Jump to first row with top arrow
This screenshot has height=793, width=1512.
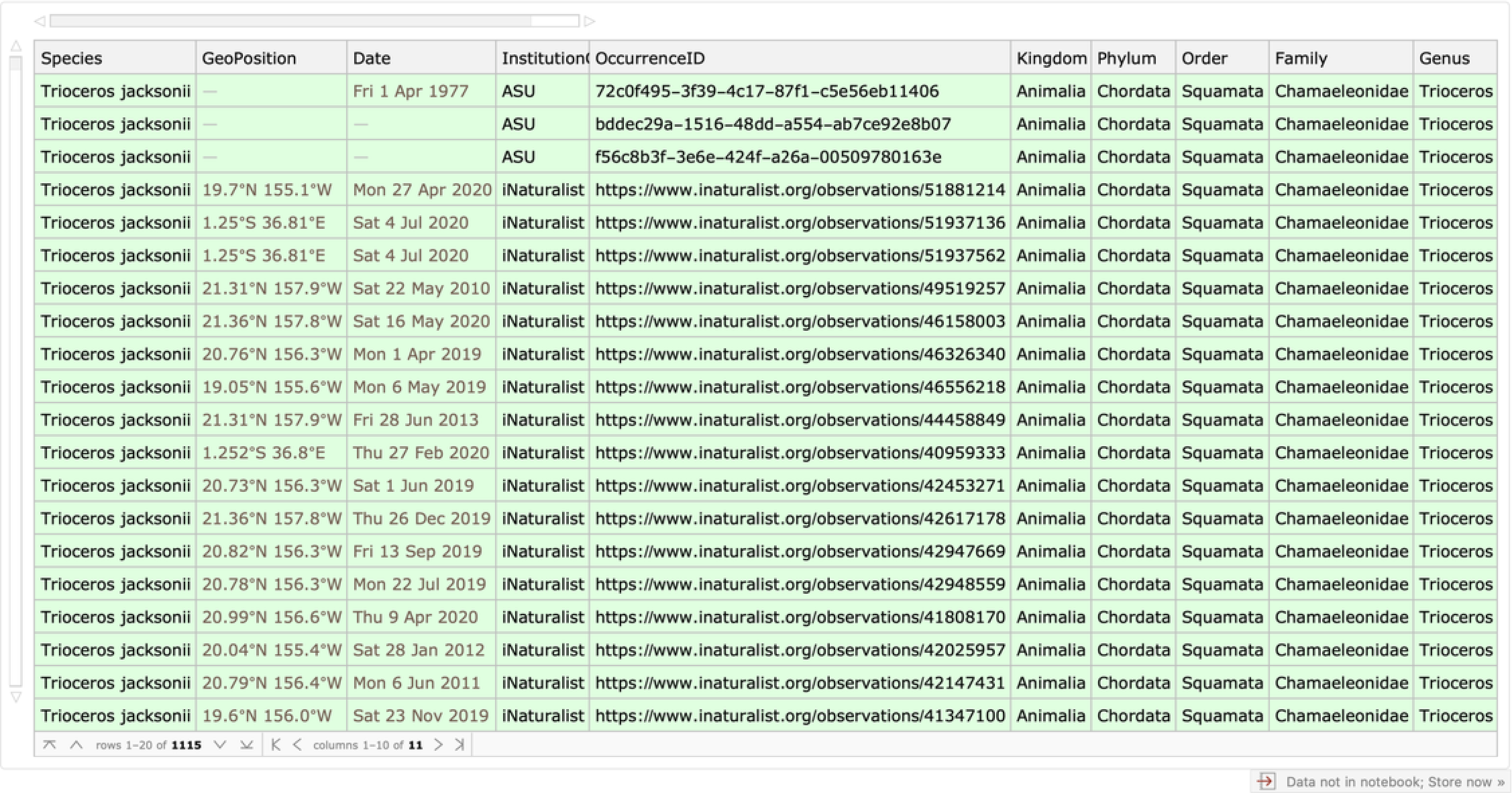[49, 745]
